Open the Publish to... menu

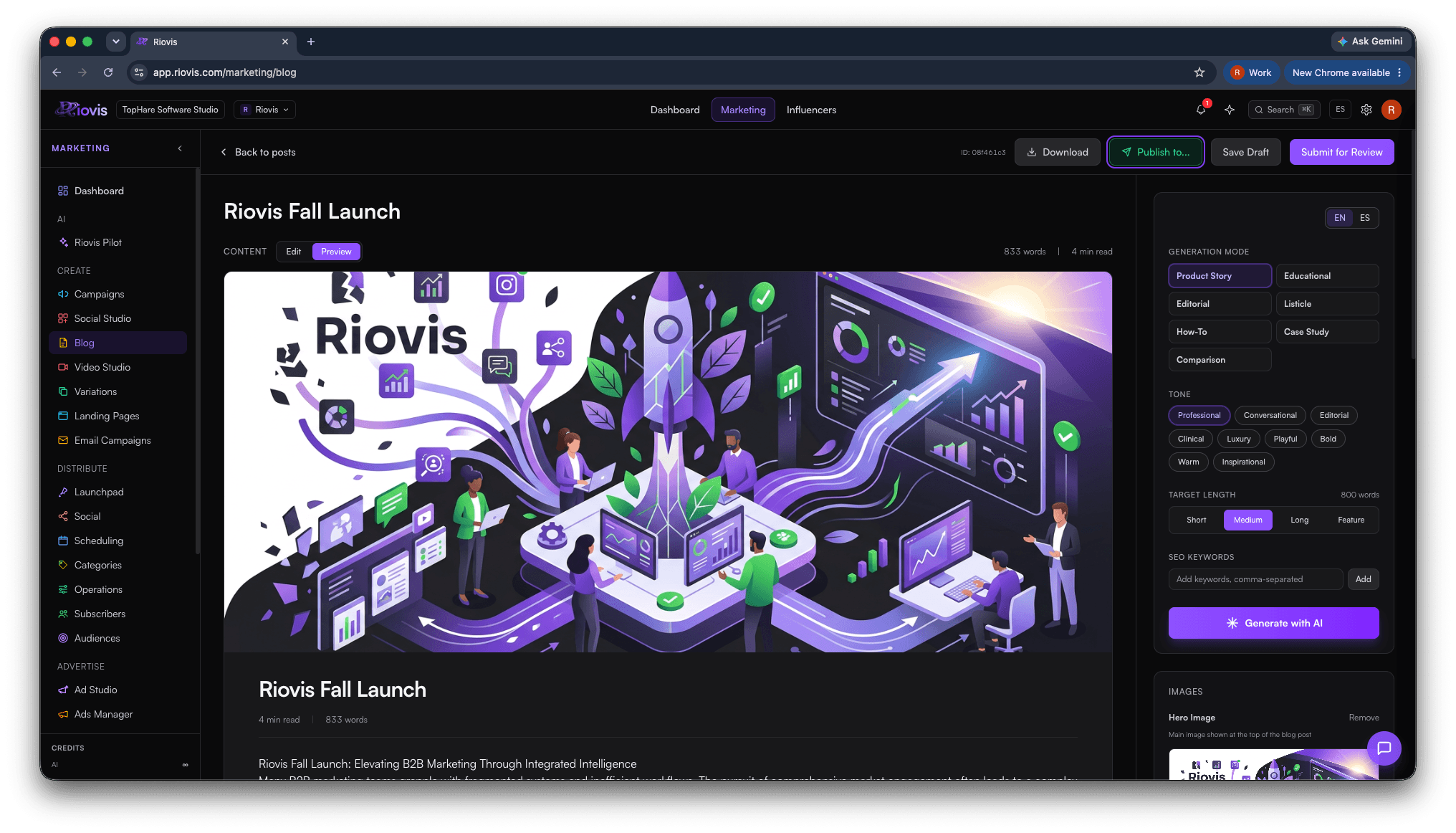1155,152
